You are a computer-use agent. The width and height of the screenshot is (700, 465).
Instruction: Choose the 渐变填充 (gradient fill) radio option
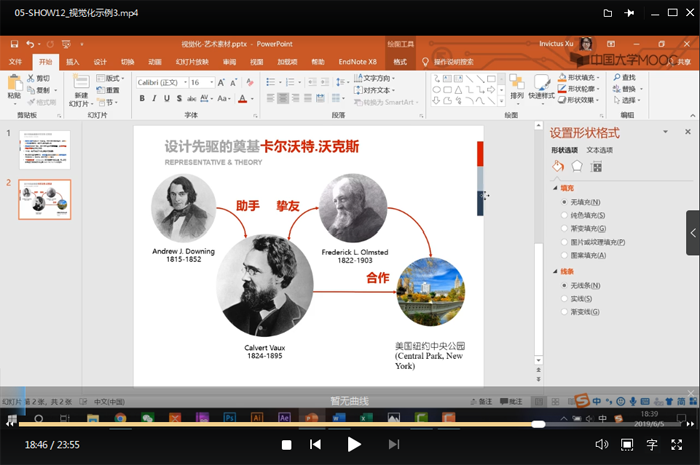564,228
